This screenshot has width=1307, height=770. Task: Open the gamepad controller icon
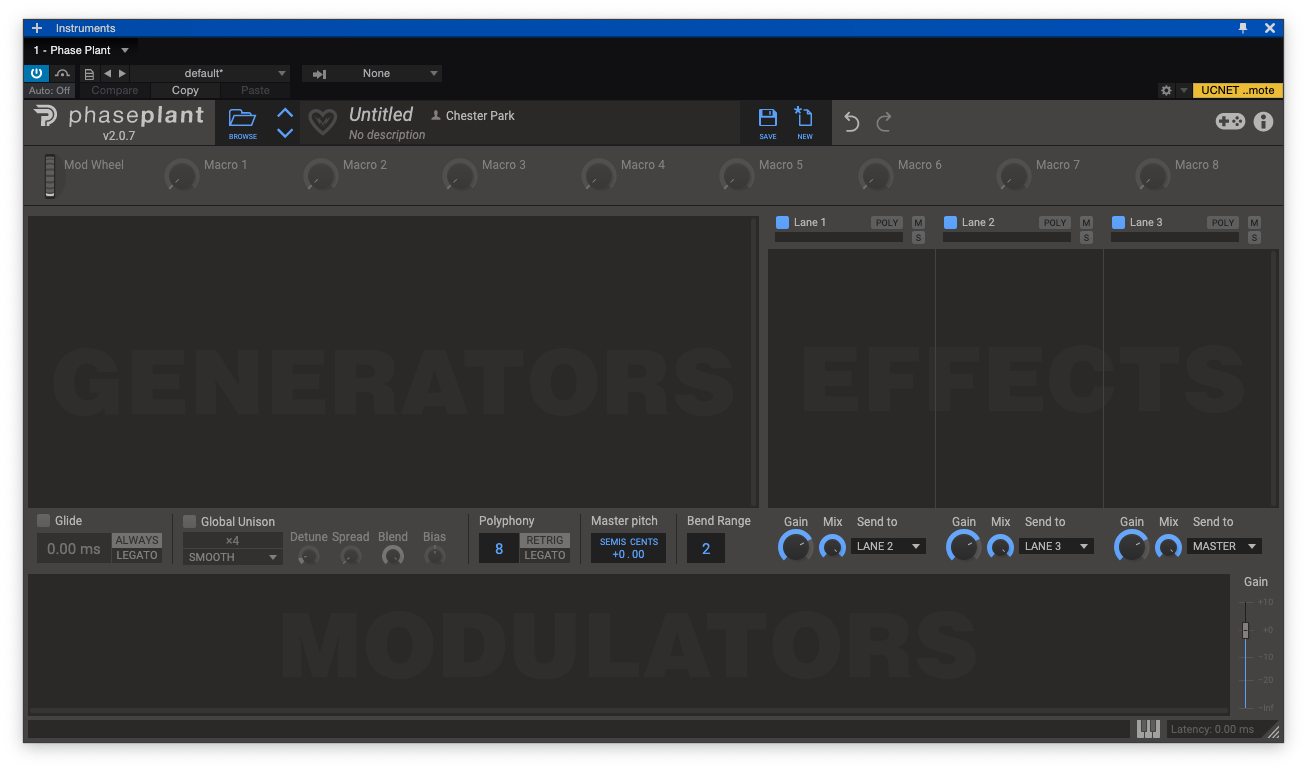(x=1230, y=121)
